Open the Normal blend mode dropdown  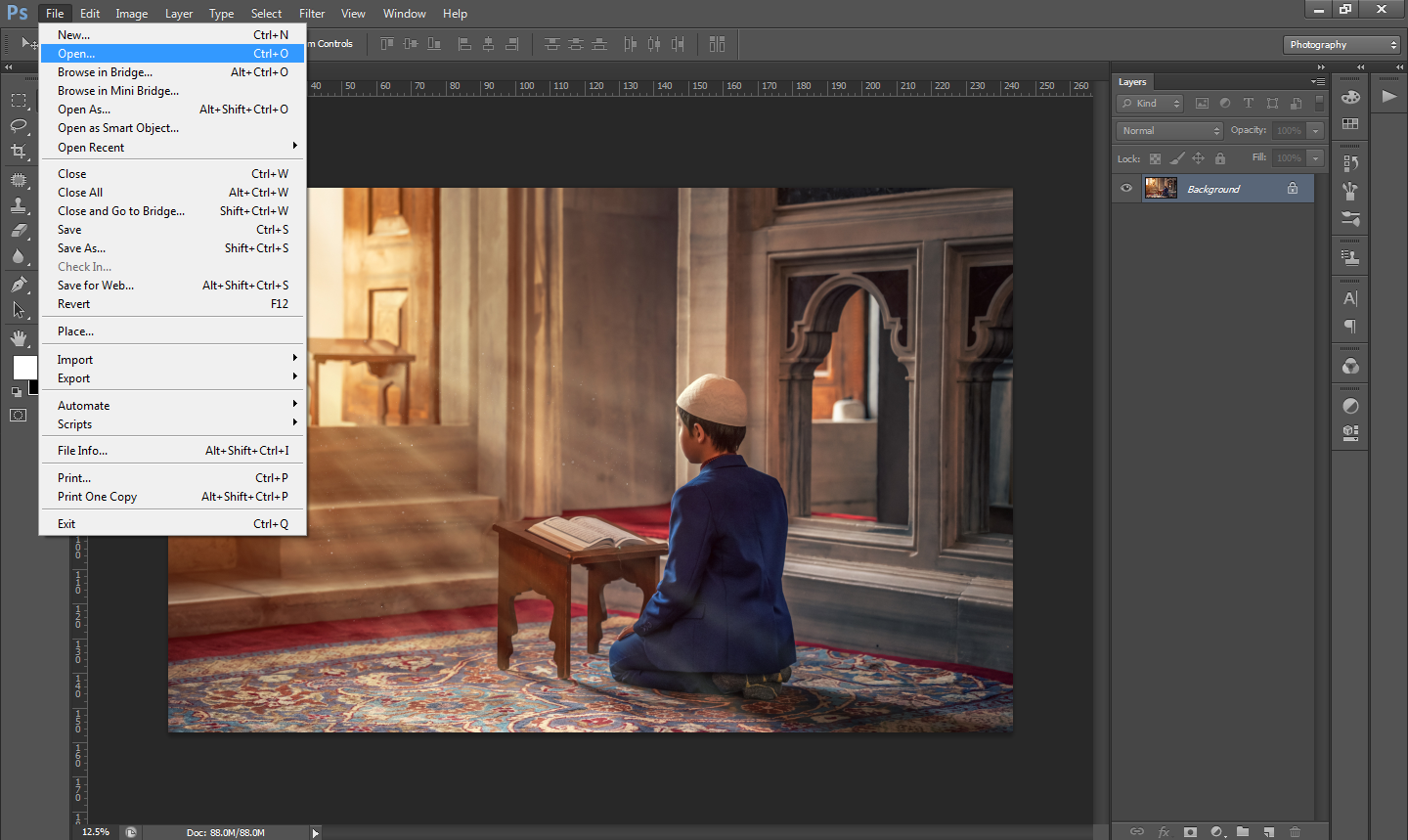click(x=1169, y=130)
